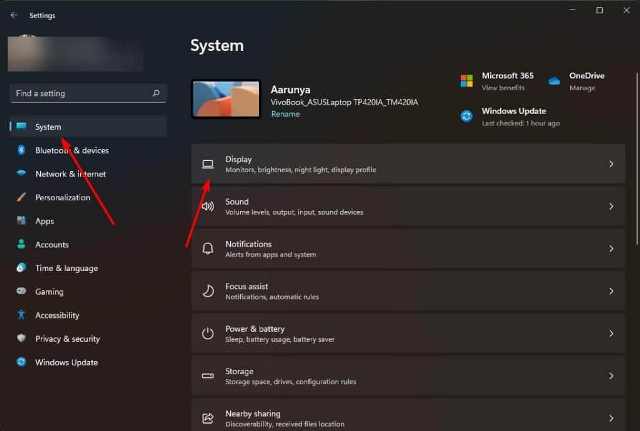Open Notifications settings title
Screen dimensions: 640x431
click(x=248, y=244)
